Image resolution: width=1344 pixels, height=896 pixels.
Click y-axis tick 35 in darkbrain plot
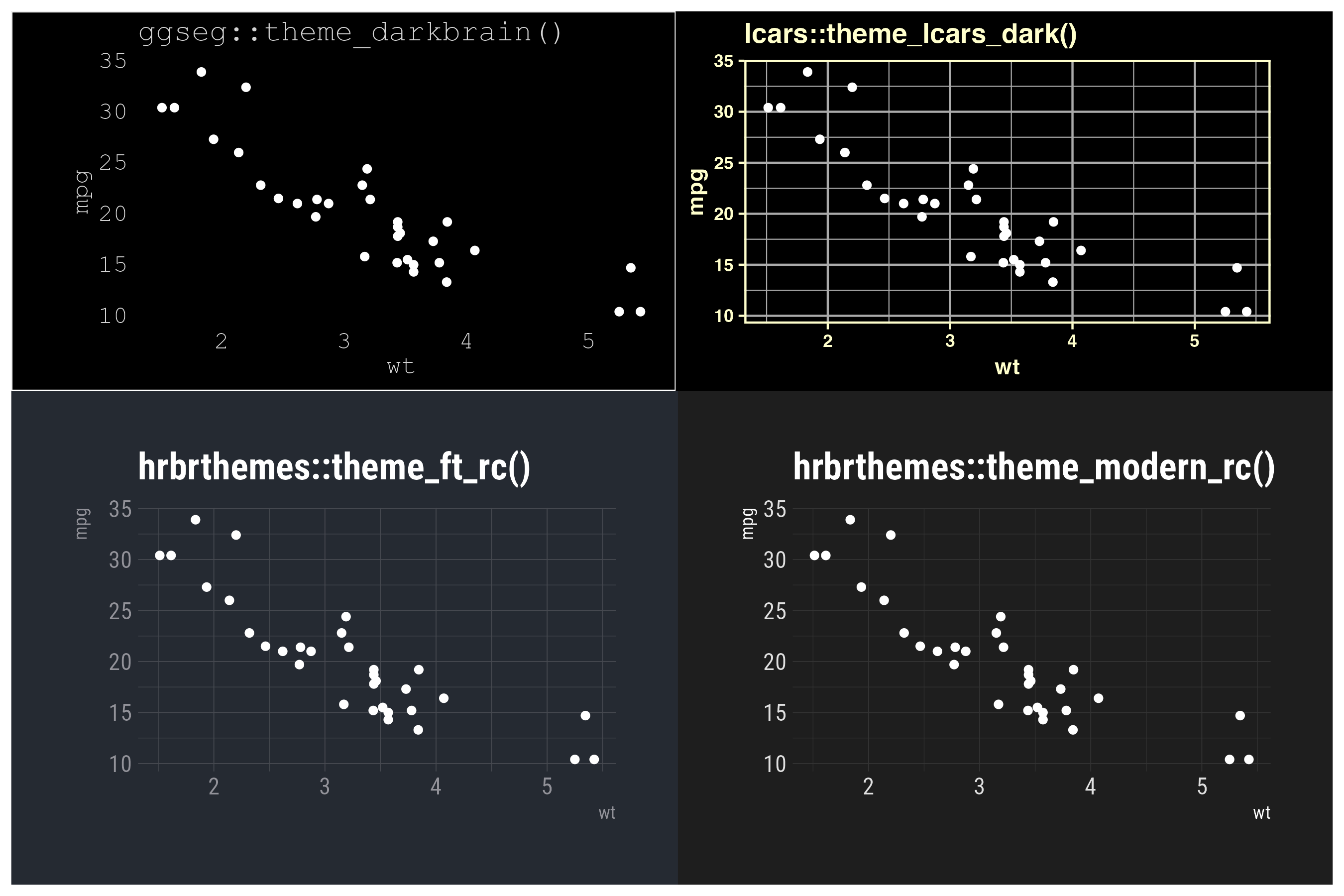click(x=112, y=61)
